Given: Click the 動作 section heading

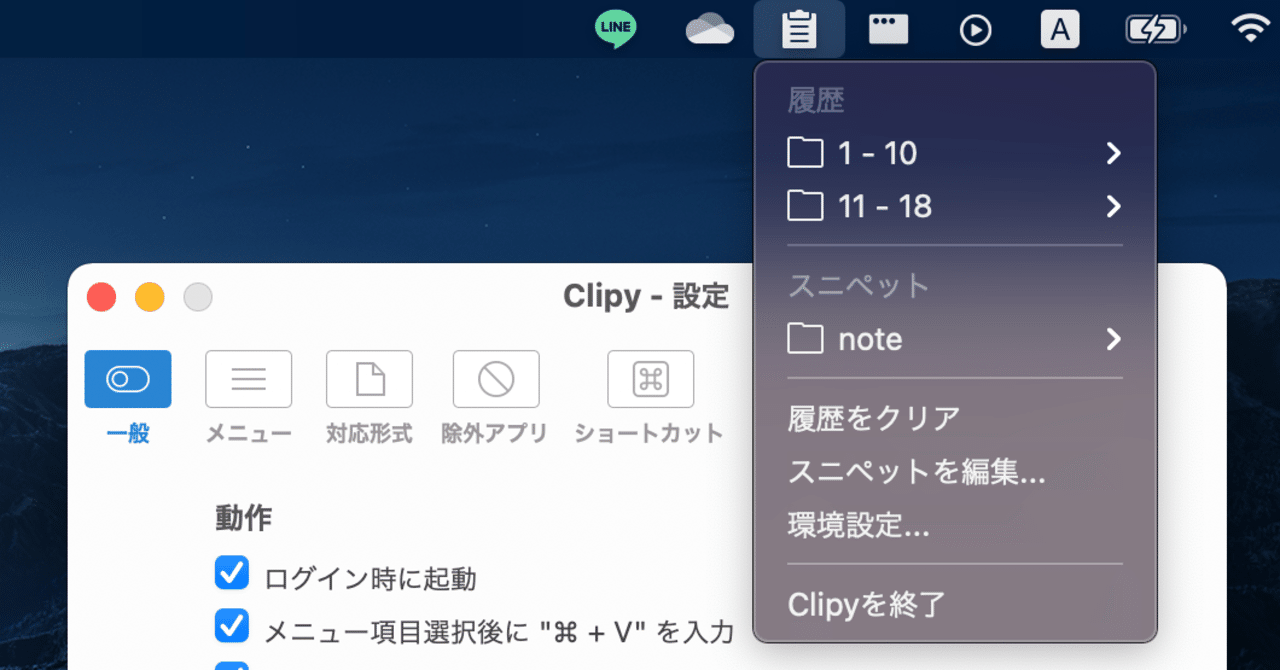Looking at the screenshot, I should pos(243,518).
